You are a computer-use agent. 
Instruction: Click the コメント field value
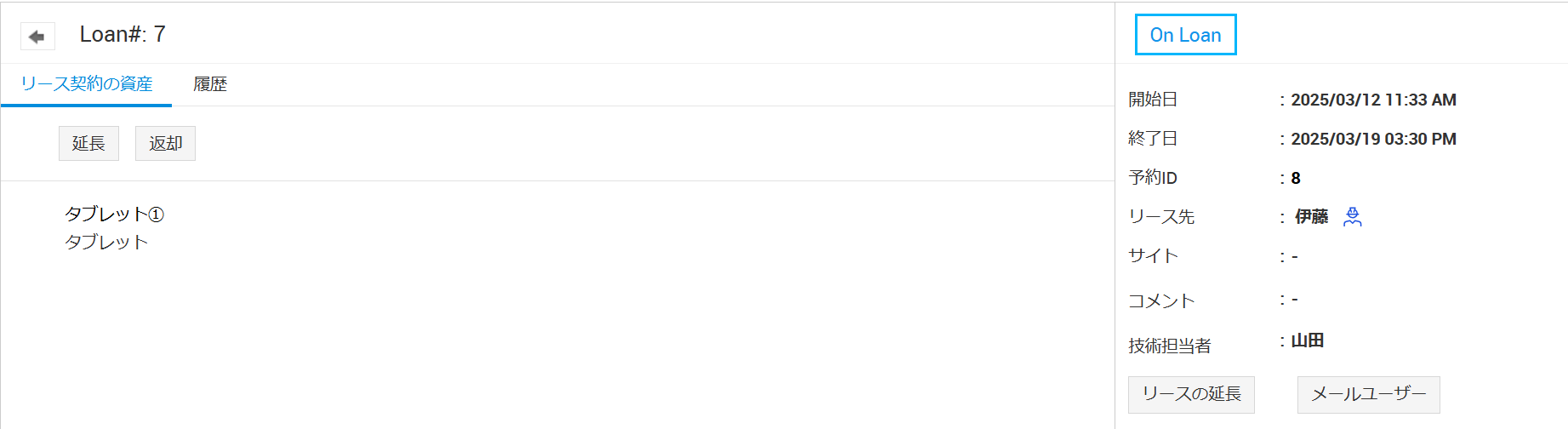tap(1295, 300)
